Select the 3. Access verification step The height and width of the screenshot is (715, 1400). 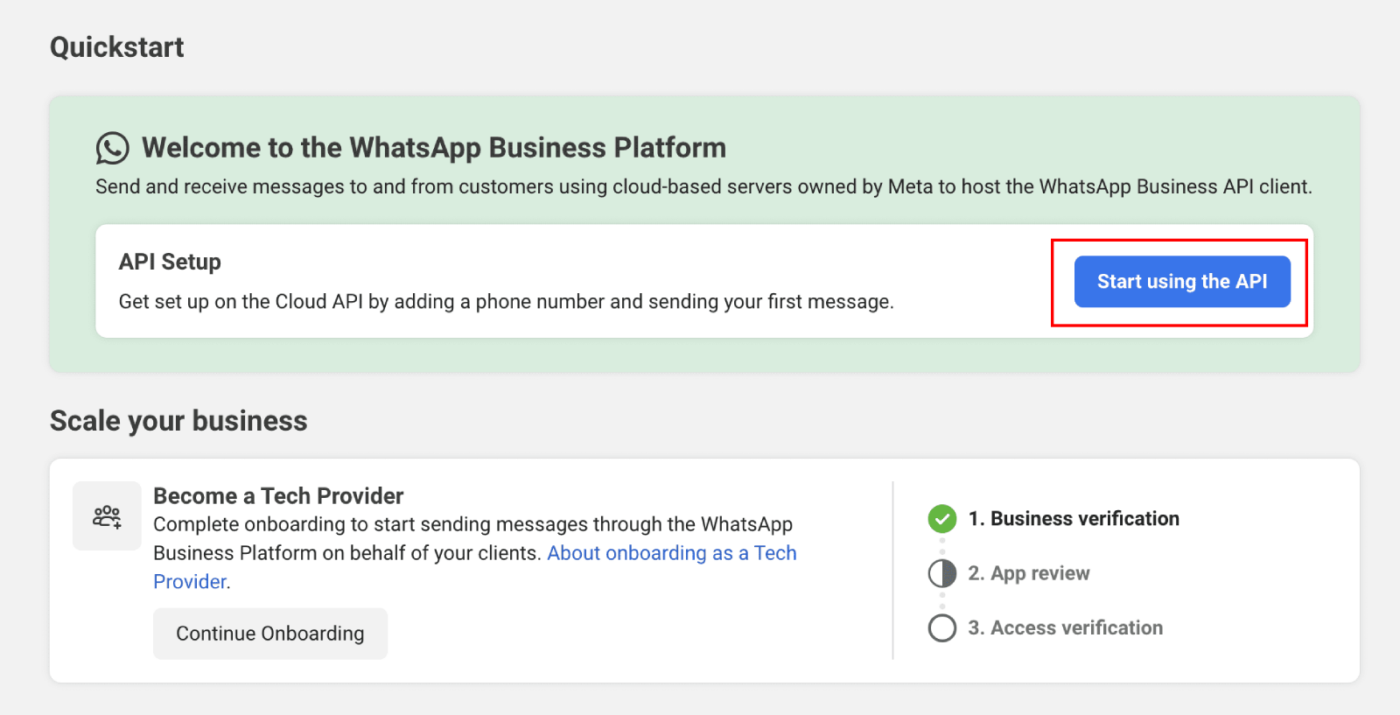pos(1065,628)
